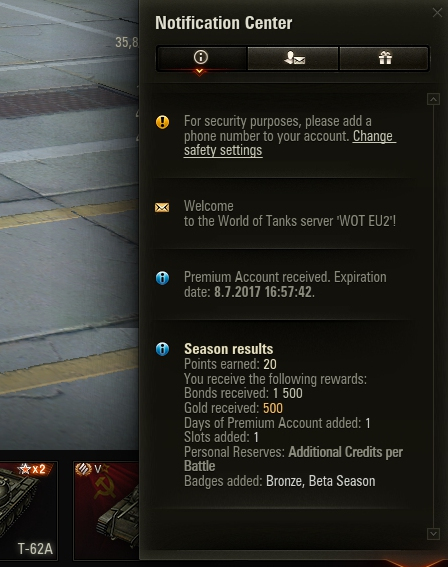The image size is (448, 567).
Task: Click the Welcome to WOT EU2 server message
Action: [290, 213]
